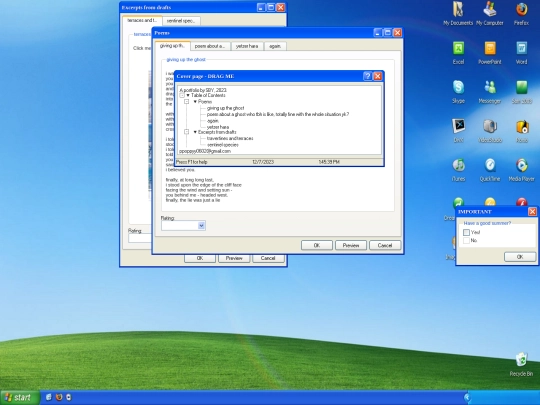Open My Computer from the desktop
The height and width of the screenshot is (405, 540).
tap(490, 14)
